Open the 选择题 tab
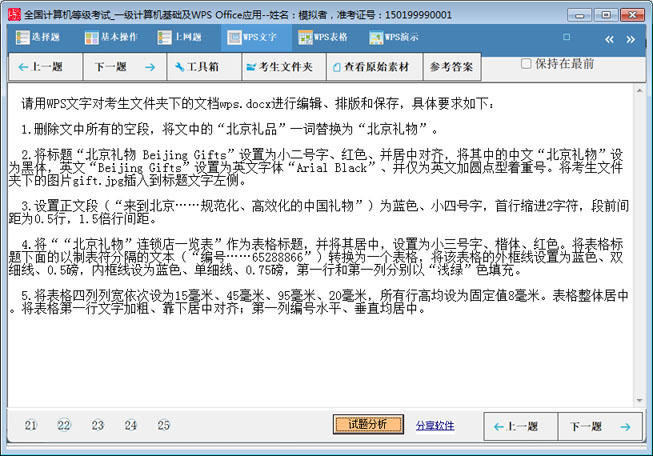Screen dimensions: 653x456 [37, 37]
